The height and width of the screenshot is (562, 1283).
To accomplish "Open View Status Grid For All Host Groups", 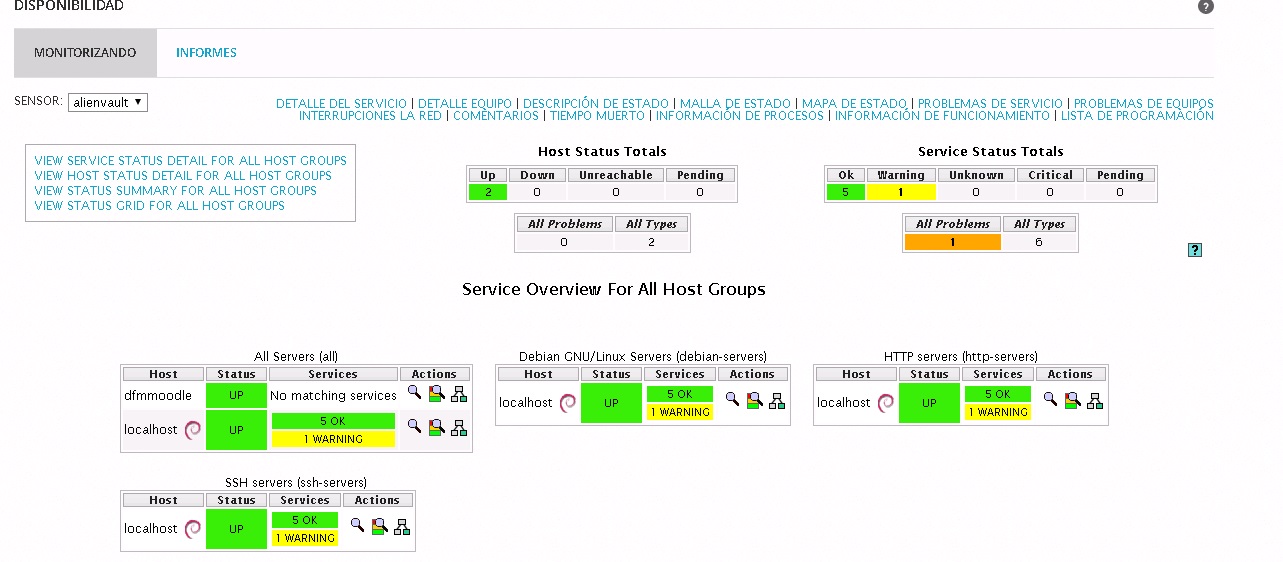I will (159, 205).
